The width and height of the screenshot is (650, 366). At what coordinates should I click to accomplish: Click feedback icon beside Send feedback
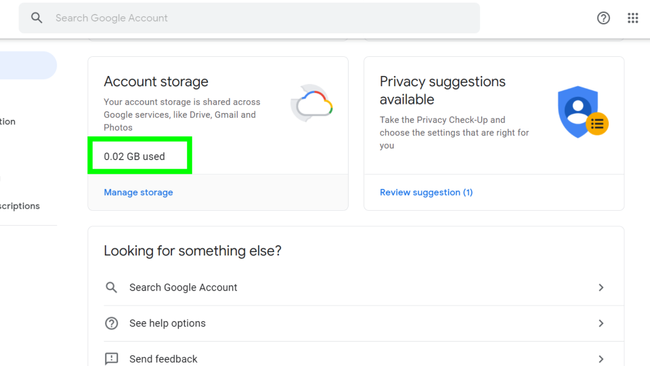coord(111,359)
